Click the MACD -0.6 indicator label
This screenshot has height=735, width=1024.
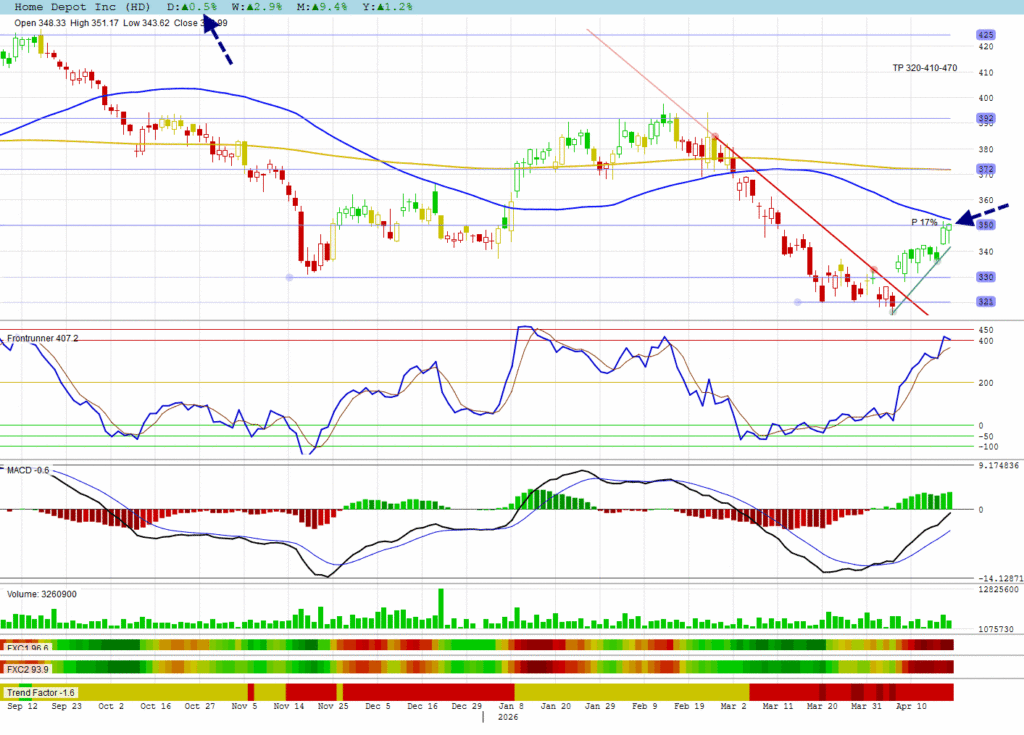(x=29, y=469)
